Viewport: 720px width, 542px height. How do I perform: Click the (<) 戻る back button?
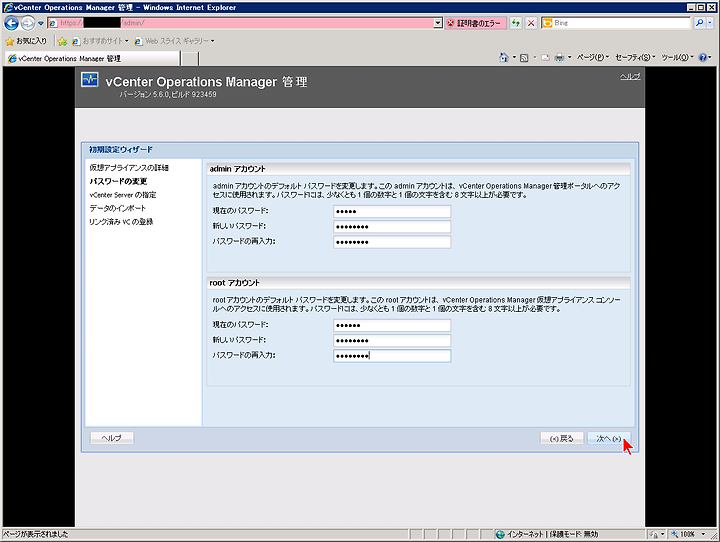pyautogui.click(x=562, y=439)
